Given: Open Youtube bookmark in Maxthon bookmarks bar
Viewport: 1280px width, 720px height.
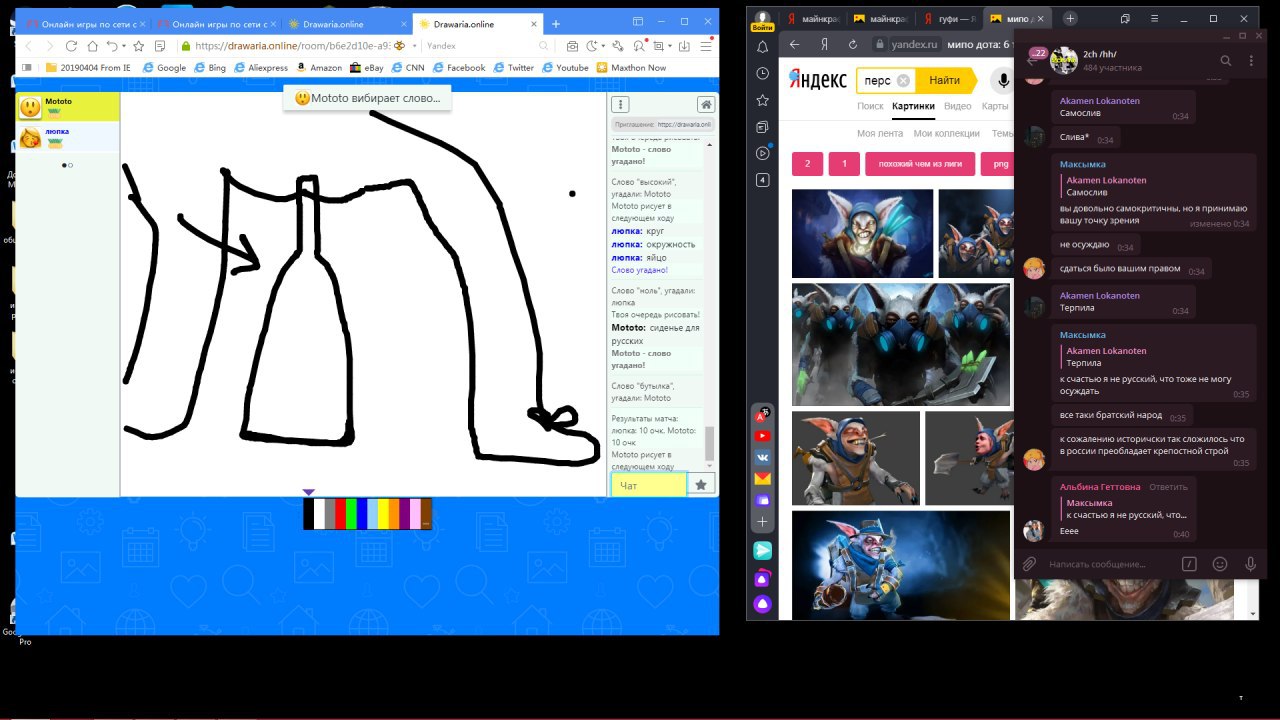Looking at the screenshot, I should click(565, 68).
